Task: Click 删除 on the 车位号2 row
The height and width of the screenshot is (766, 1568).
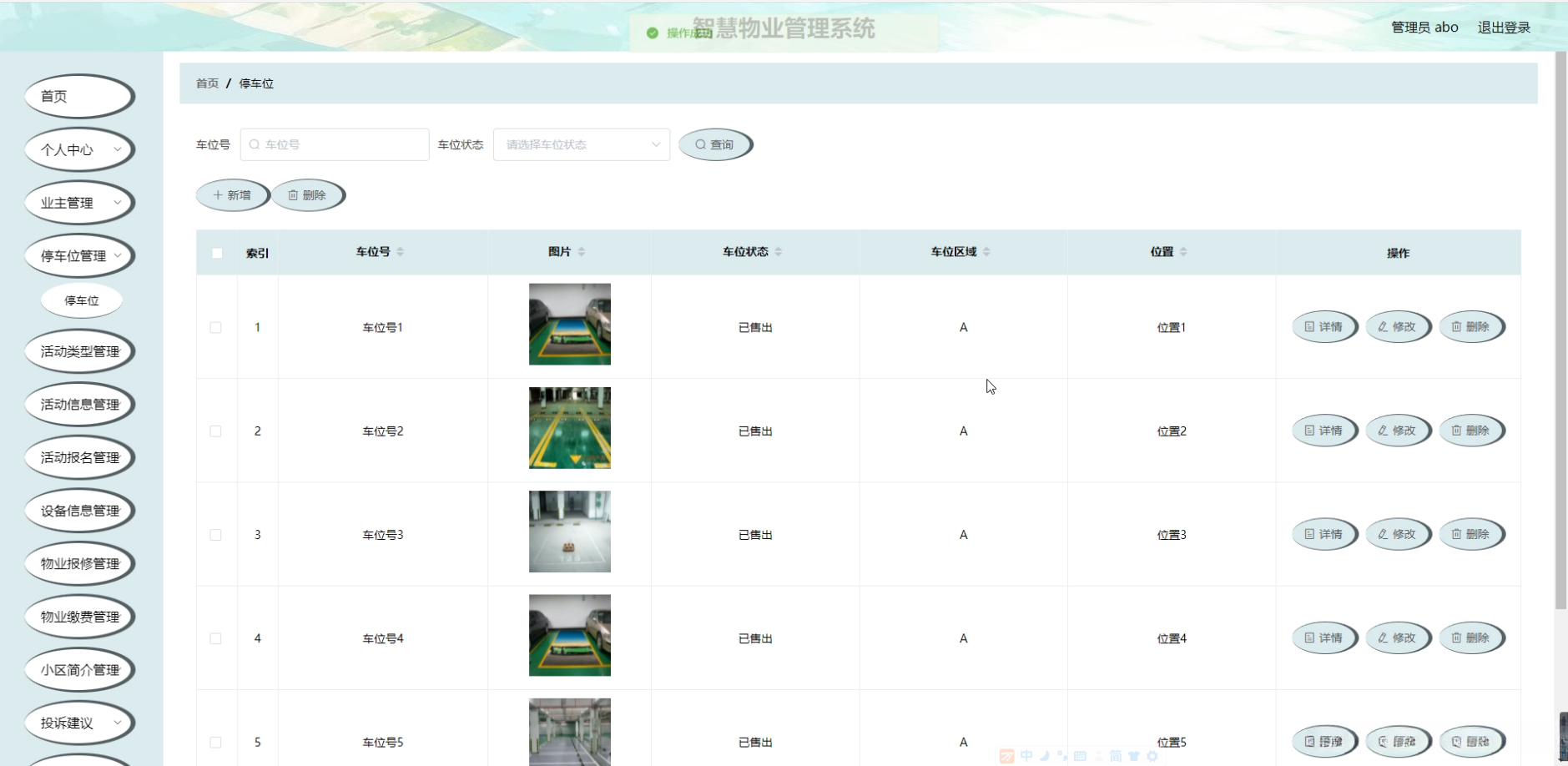Action: pyautogui.click(x=1472, y=431)
